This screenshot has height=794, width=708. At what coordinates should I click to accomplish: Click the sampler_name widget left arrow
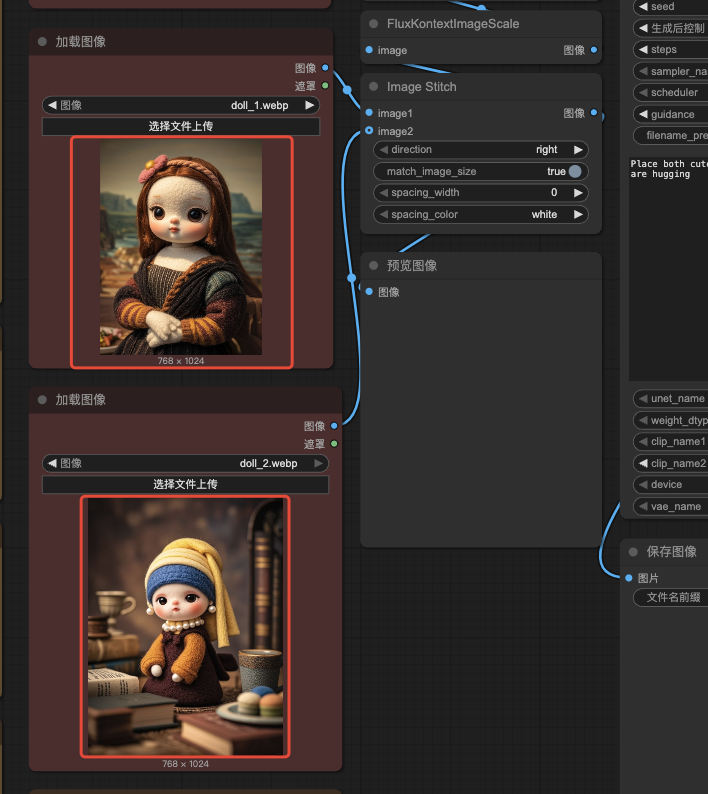[643, 71]
